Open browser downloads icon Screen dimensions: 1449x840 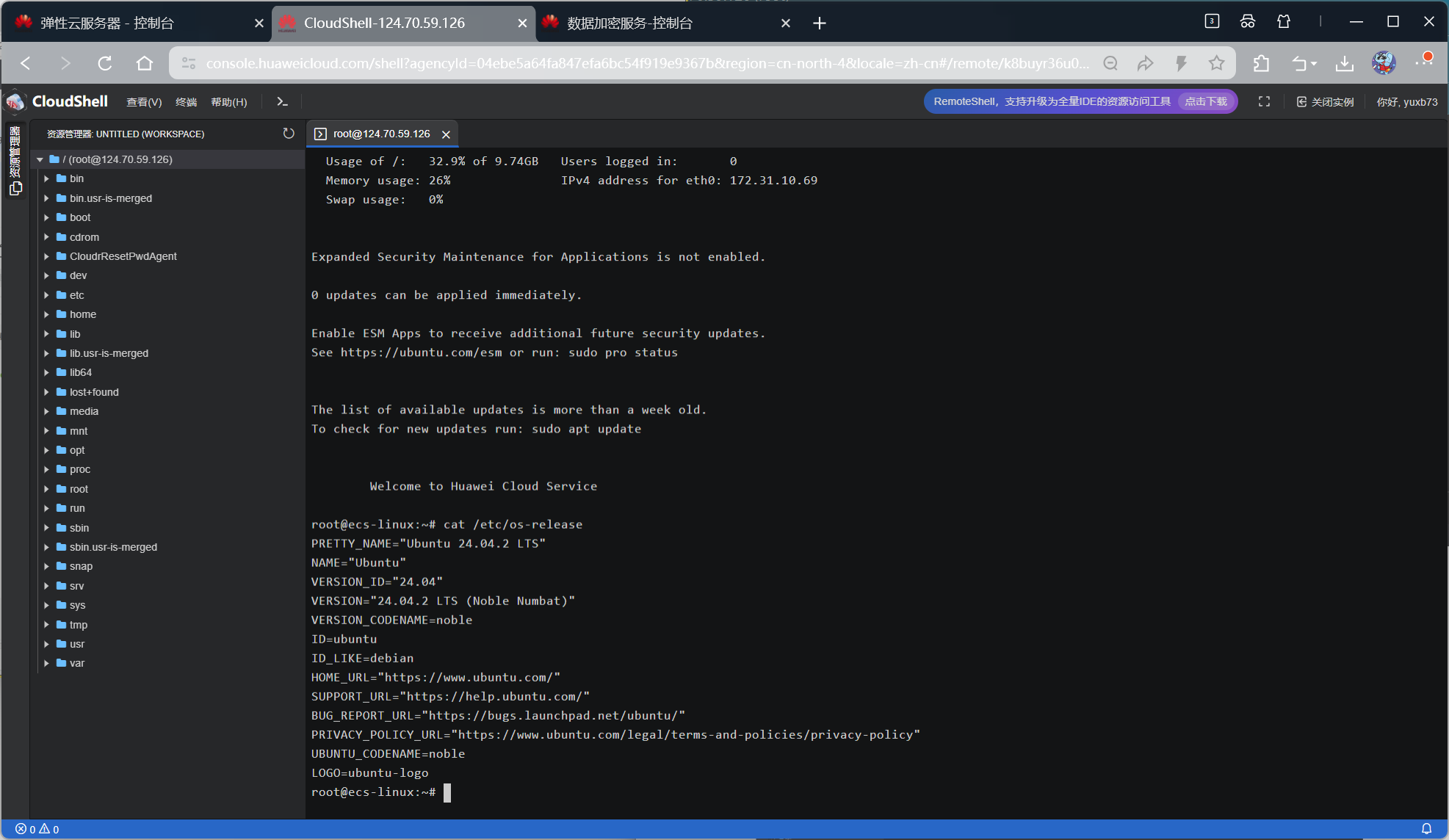(1344, 63)
